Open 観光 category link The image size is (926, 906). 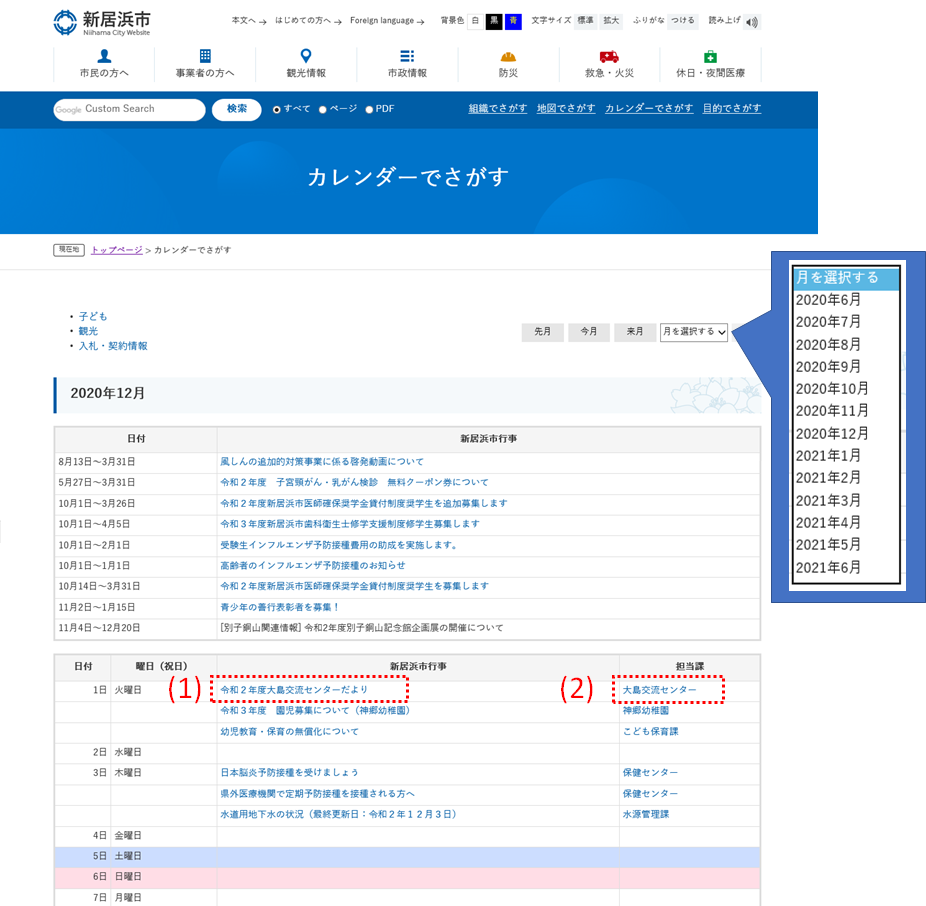88,331
